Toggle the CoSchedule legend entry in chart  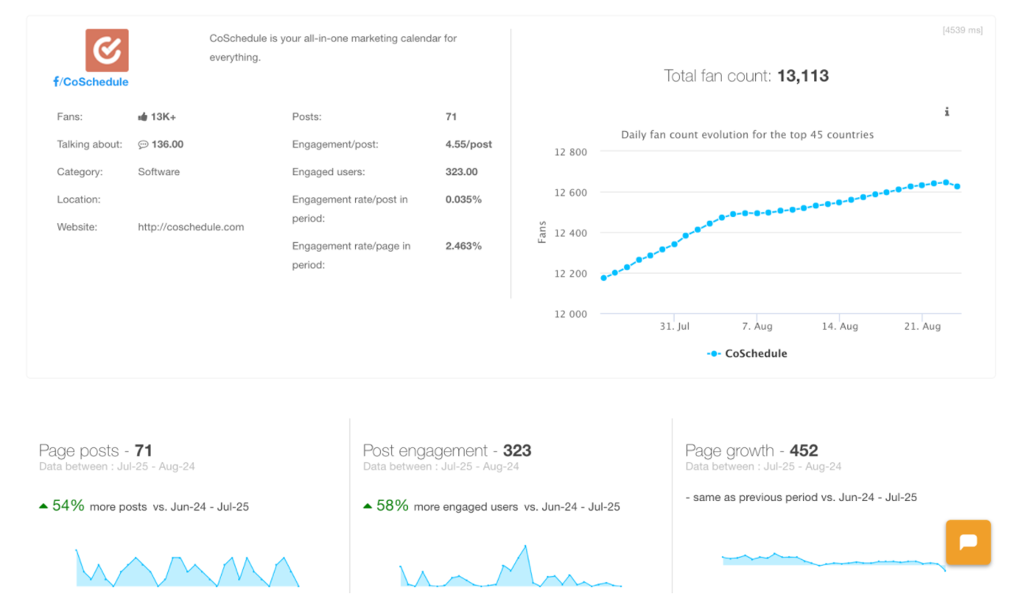(x=747, y=353)
